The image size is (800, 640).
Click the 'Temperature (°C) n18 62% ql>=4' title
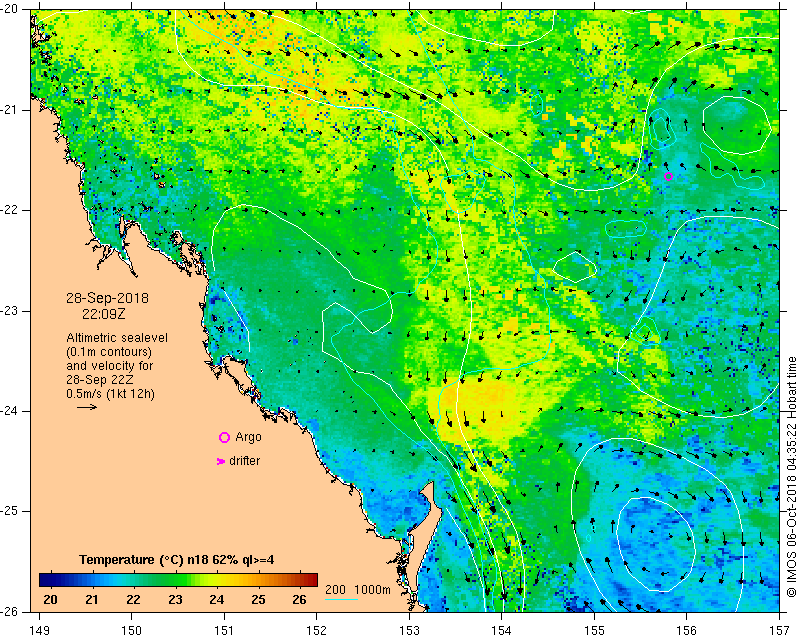(177, 560)
